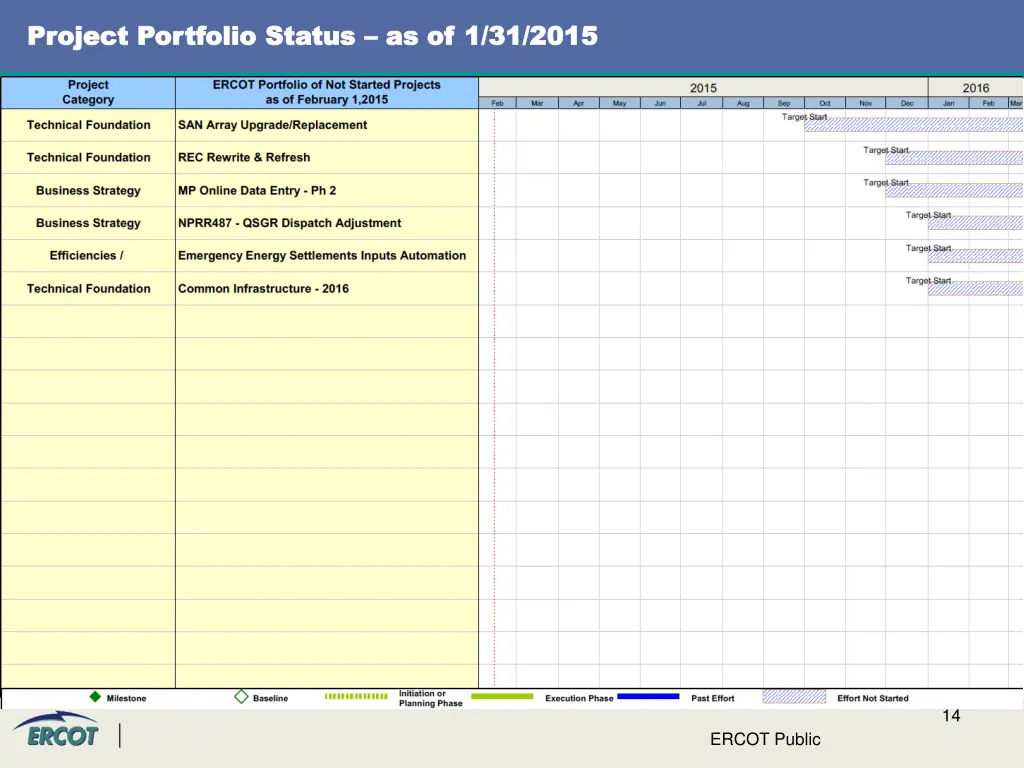
Task: Click the slide title Project Portfolio Status
Action: [312, 36]
